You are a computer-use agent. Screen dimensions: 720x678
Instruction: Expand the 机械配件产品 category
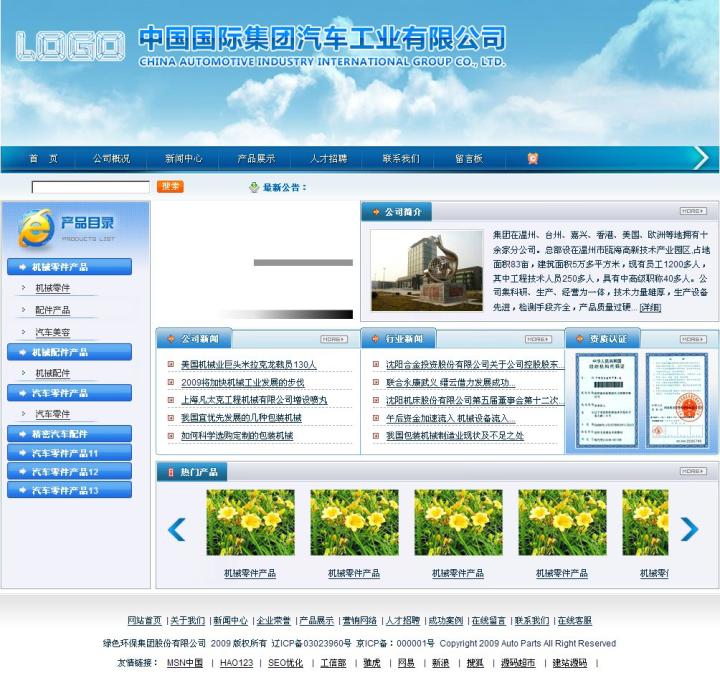(x=69, y=352)
